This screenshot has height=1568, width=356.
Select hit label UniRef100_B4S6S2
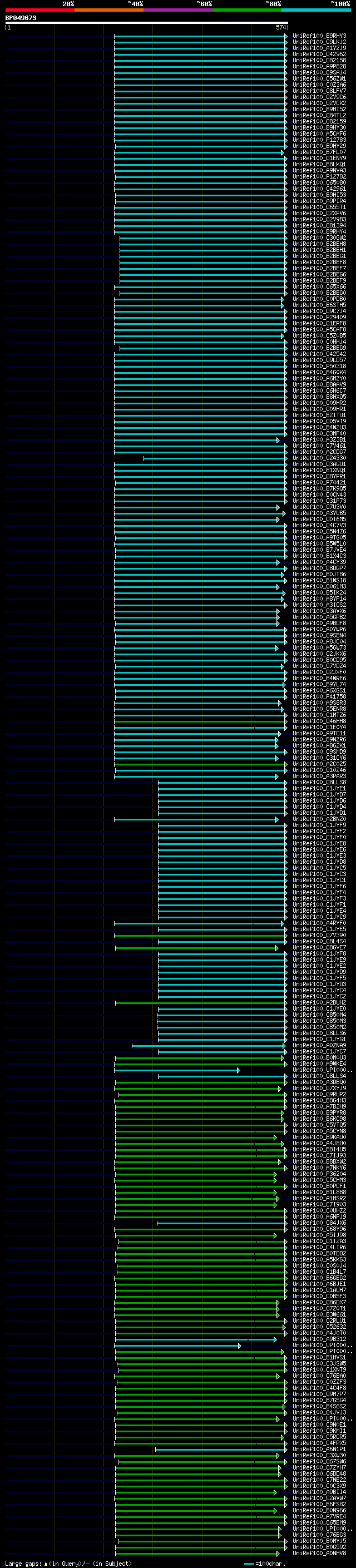(x=319, y=1407)
